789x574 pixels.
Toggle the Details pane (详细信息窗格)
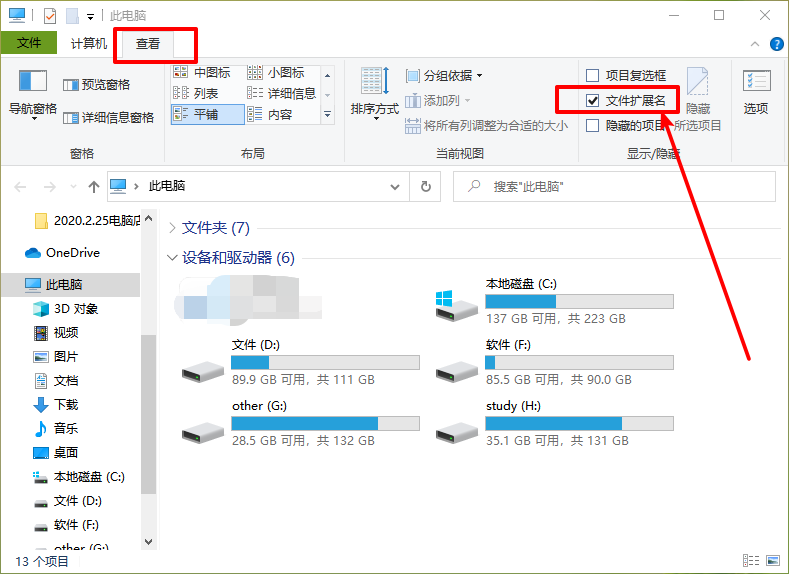(108, 118)
